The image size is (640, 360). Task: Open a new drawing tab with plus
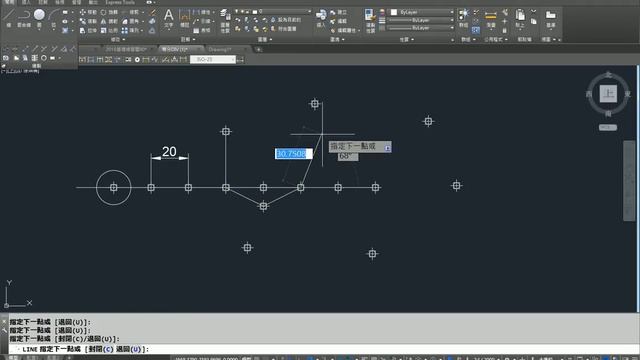[258, 49]
